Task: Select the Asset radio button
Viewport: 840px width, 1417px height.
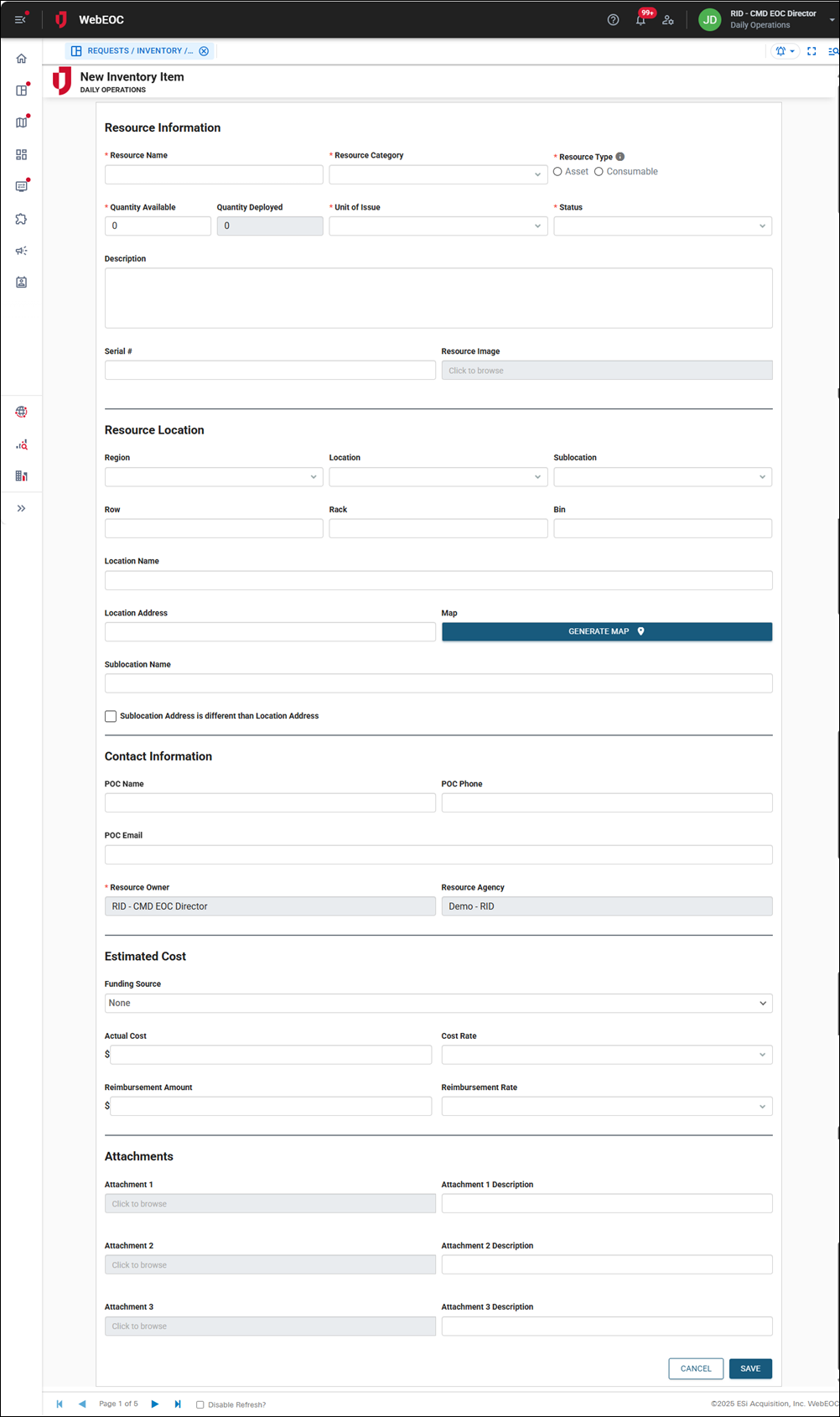Action: click(557, 172)
